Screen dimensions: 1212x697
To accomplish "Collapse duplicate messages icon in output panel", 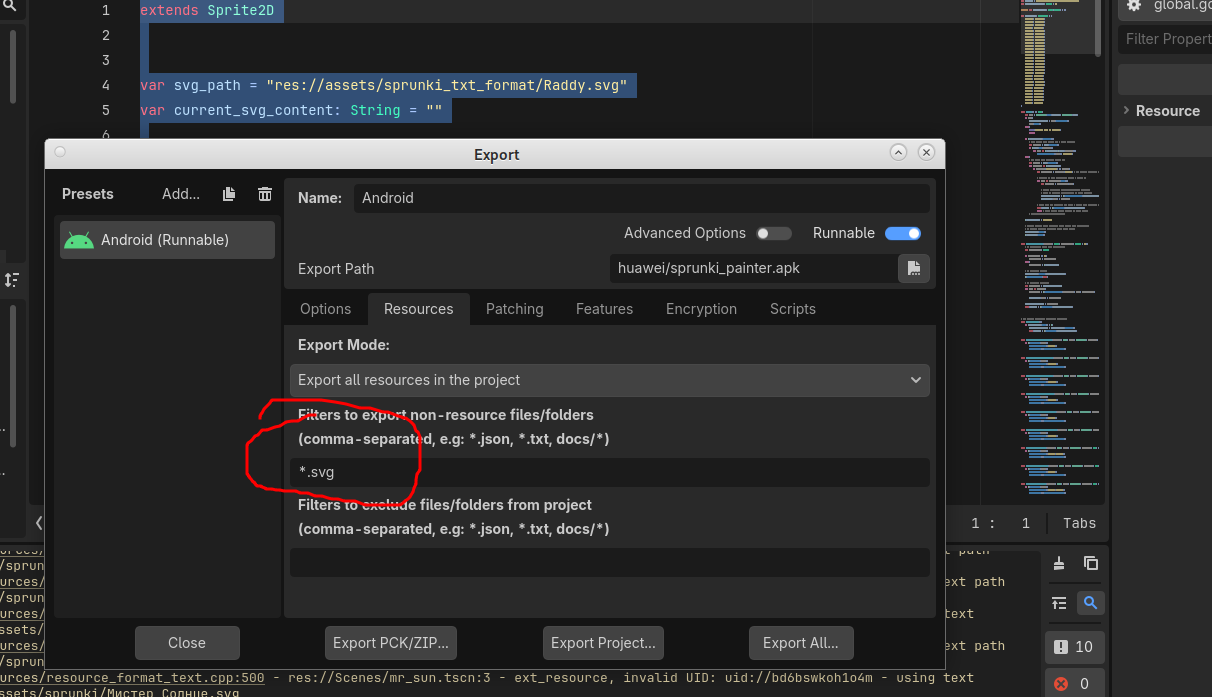I will [x=1059, y=602].
